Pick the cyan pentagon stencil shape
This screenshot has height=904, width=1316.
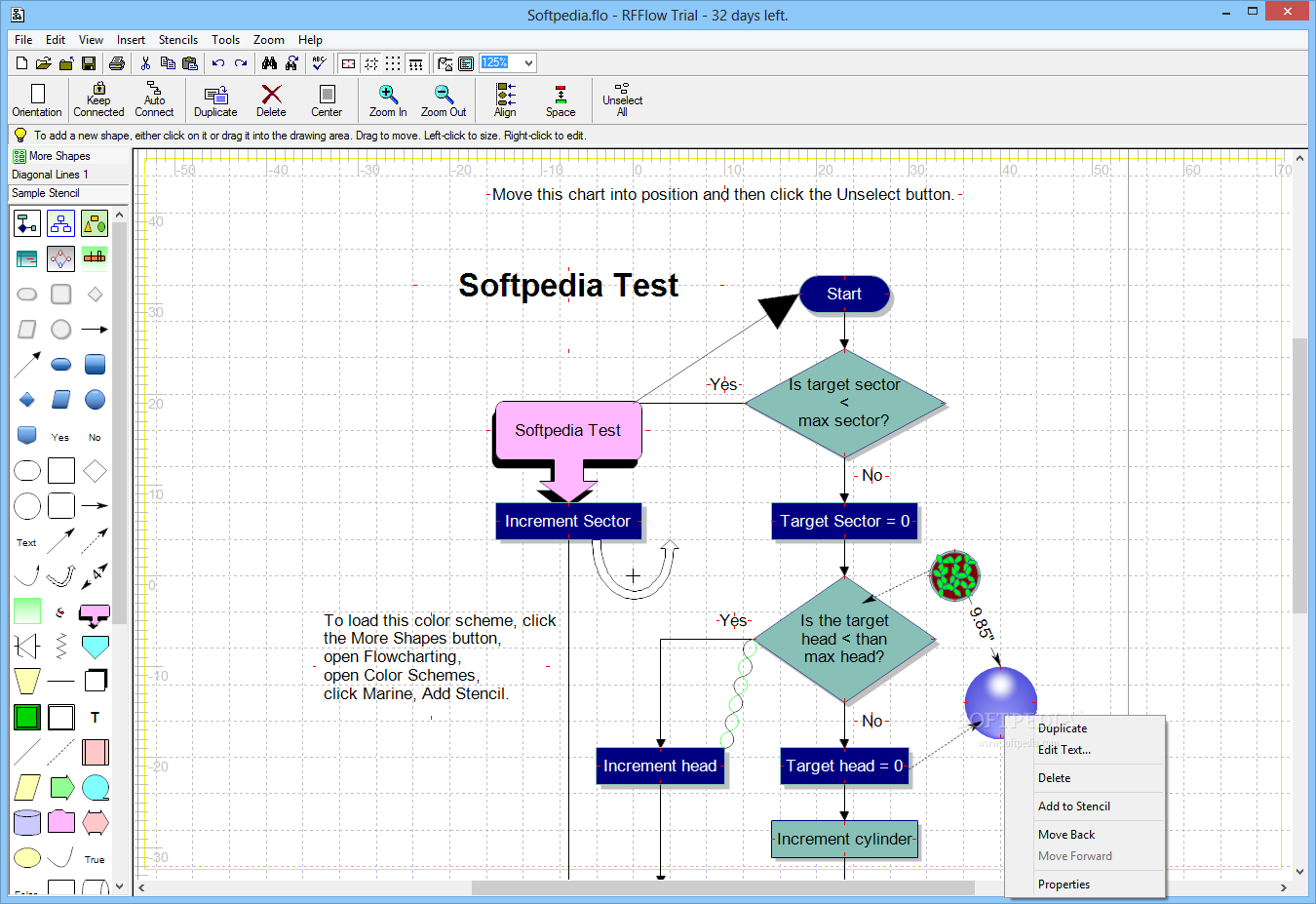95,646
